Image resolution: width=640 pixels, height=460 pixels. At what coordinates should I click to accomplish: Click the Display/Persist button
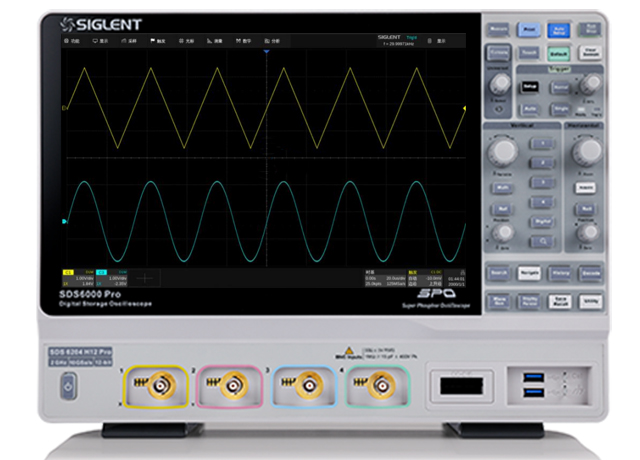pos(529,302)
